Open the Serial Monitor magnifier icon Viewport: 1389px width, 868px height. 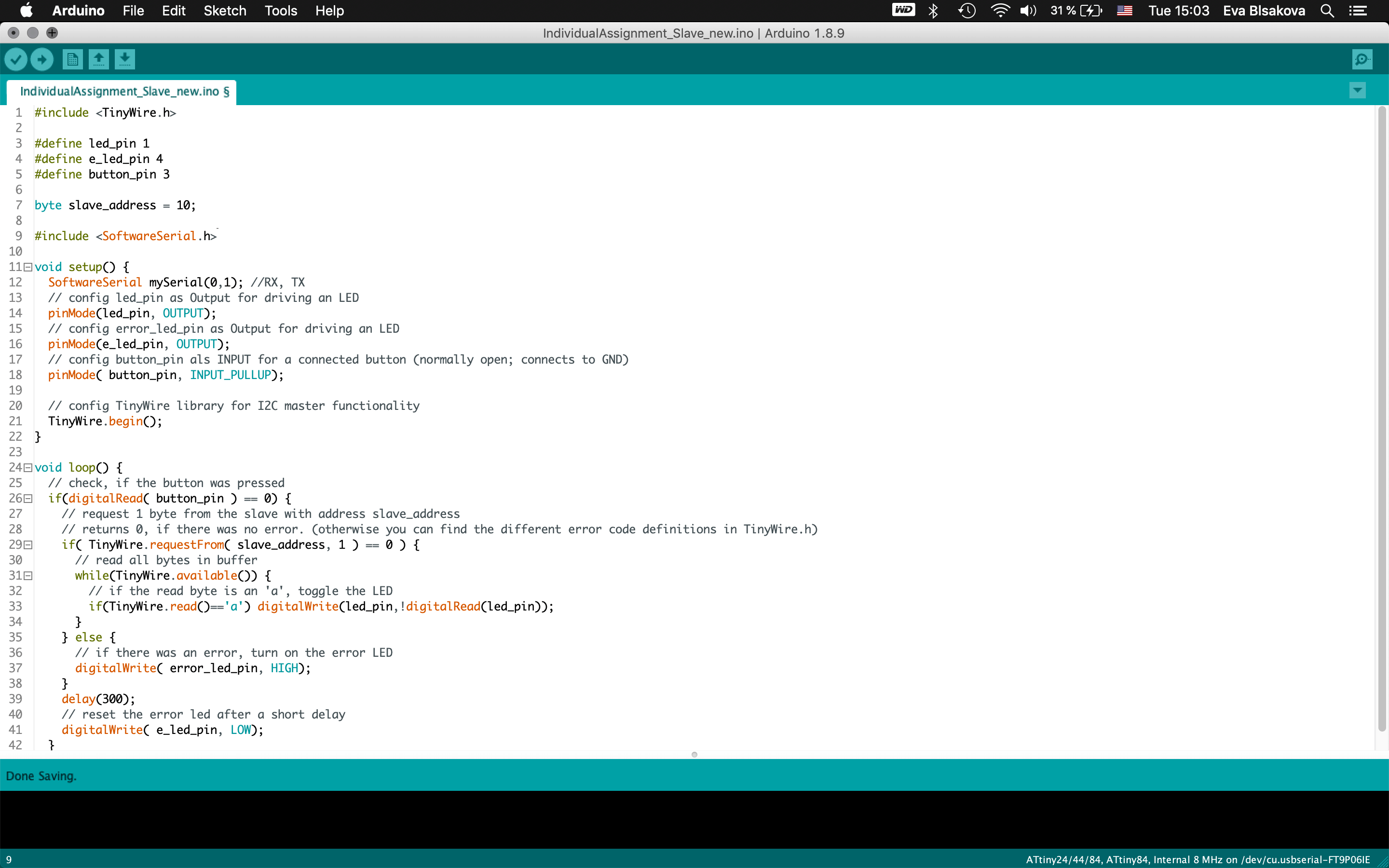pos(1362,59)
